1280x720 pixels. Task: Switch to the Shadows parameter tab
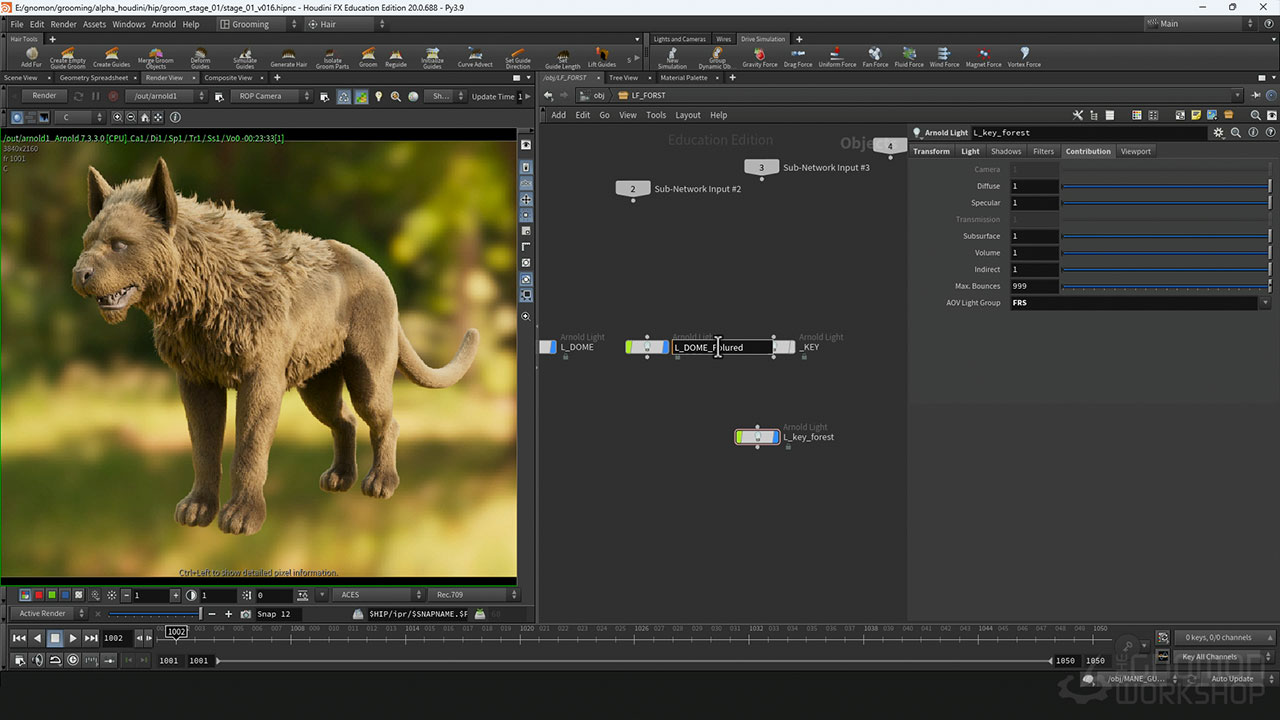1005,151
